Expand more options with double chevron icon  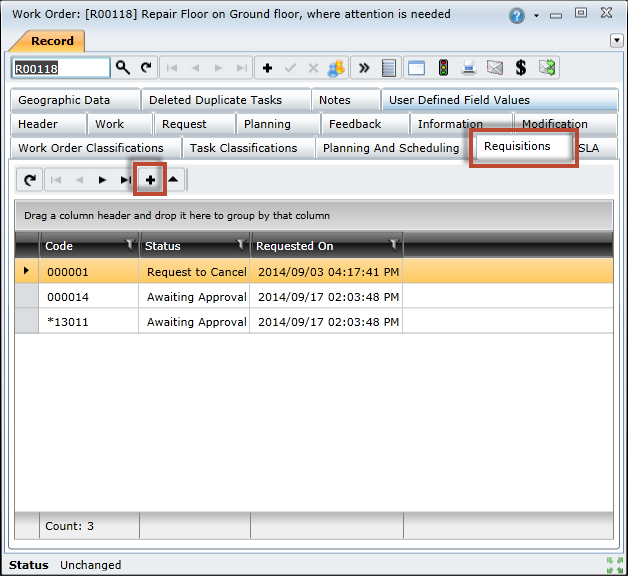[364, 68]
